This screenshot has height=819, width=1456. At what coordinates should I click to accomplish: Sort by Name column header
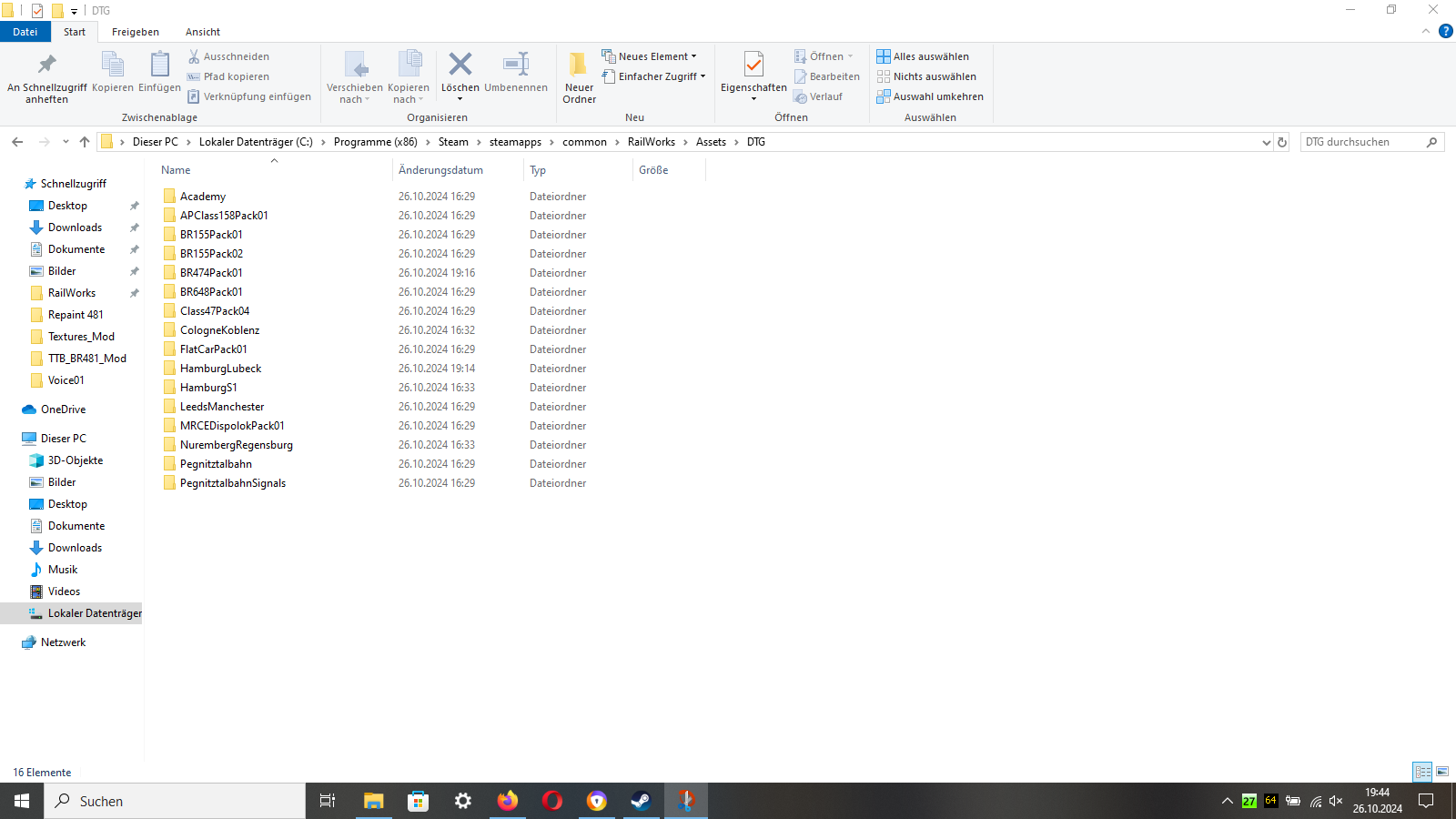click(176, 170)
